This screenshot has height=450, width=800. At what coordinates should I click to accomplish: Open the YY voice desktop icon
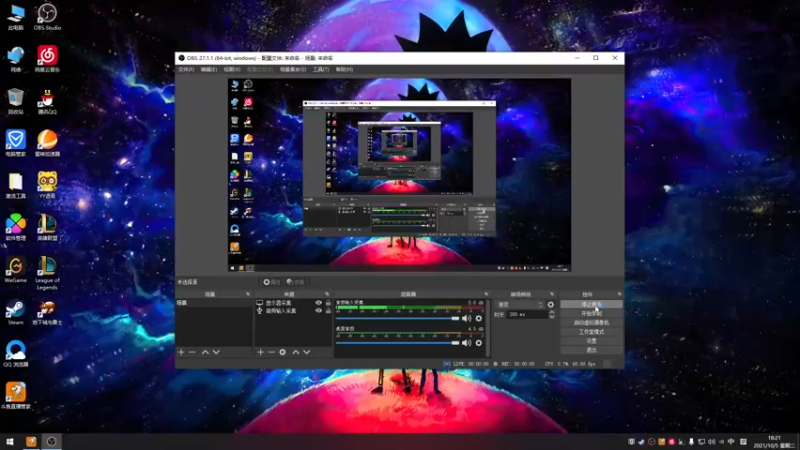[x=47, y=185]
